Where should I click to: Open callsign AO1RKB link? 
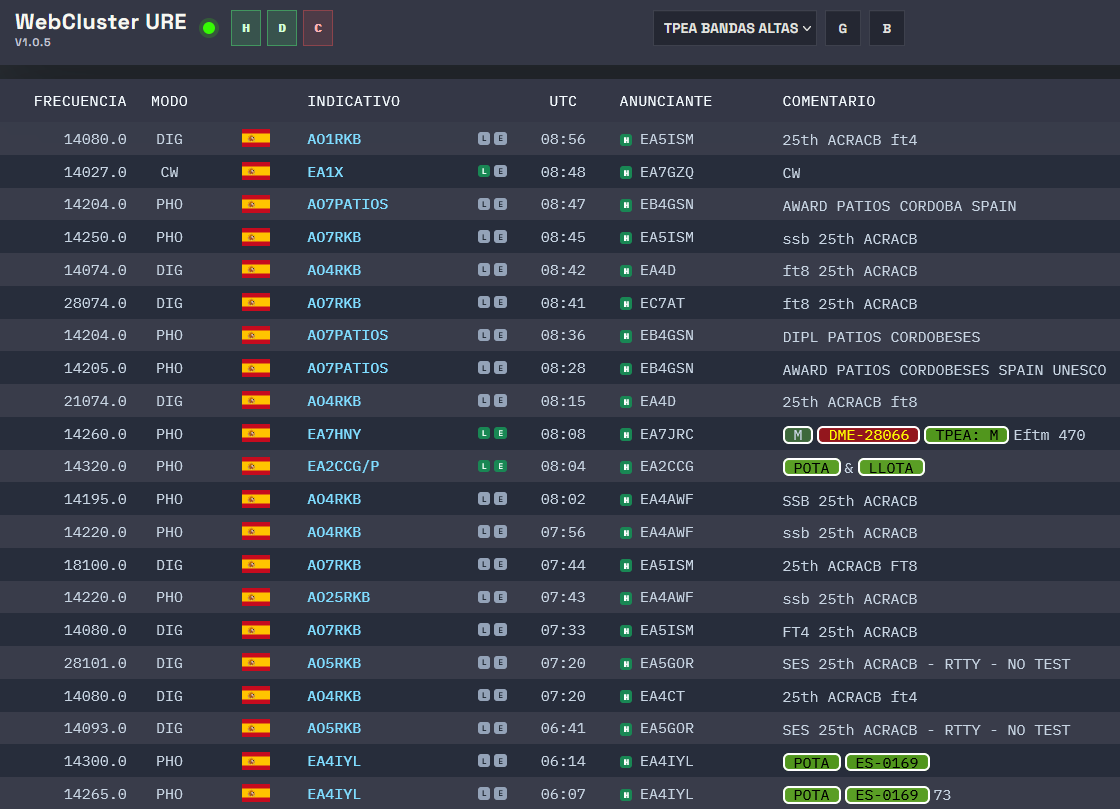click(x=334, y=139)
